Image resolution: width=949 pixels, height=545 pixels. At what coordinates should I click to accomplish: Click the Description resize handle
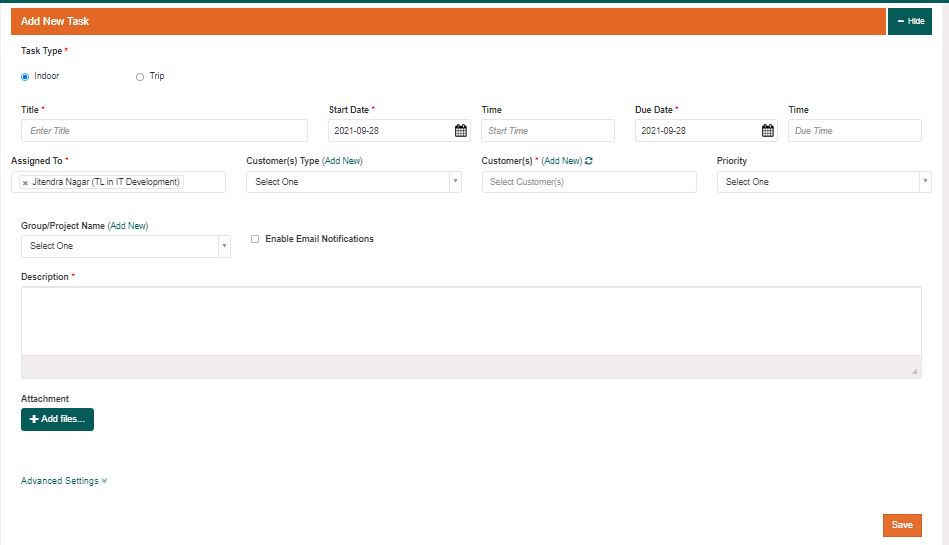point(915,371)
